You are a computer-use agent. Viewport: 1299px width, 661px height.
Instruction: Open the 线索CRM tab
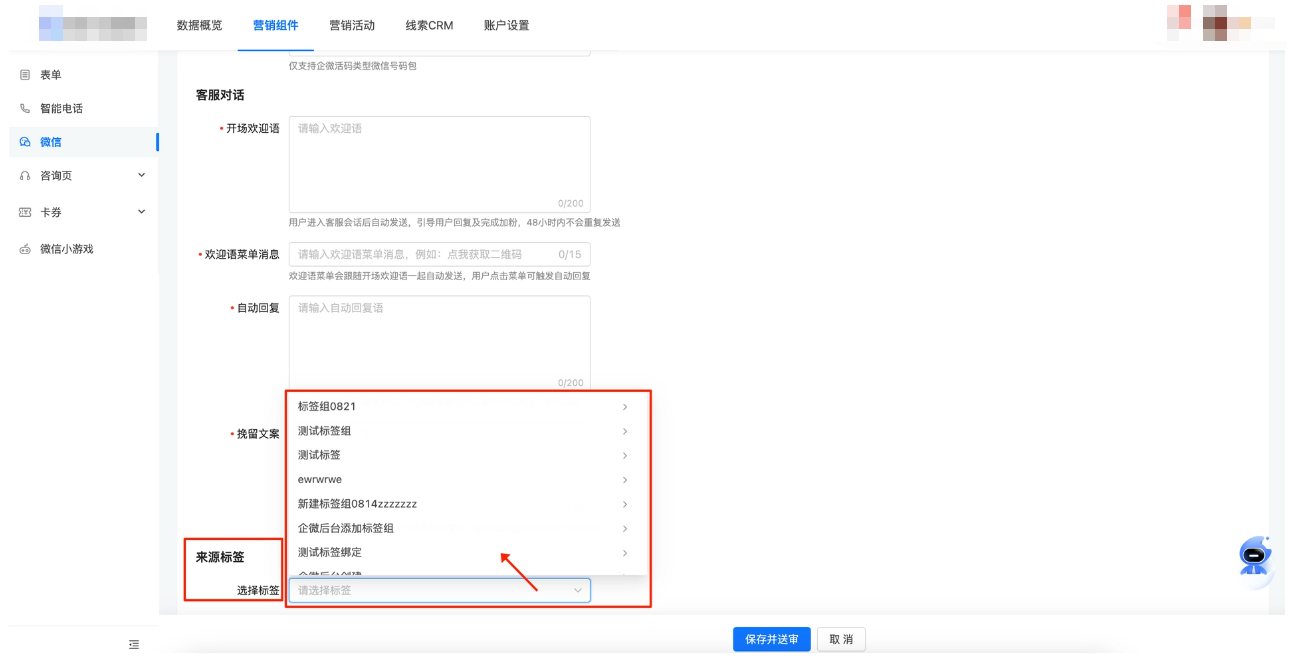pos(429,25)
